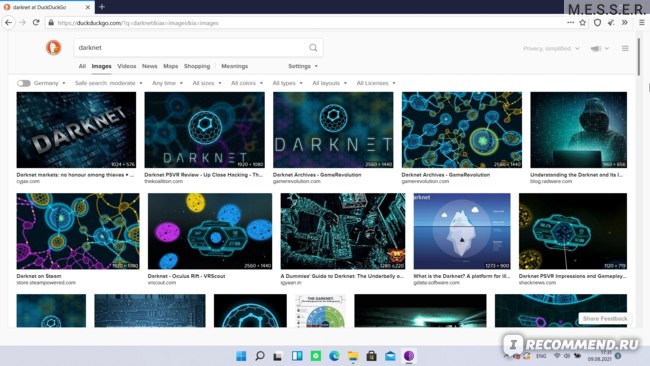
Task: Switch to the Meanings tab
Action: (235, 66)
